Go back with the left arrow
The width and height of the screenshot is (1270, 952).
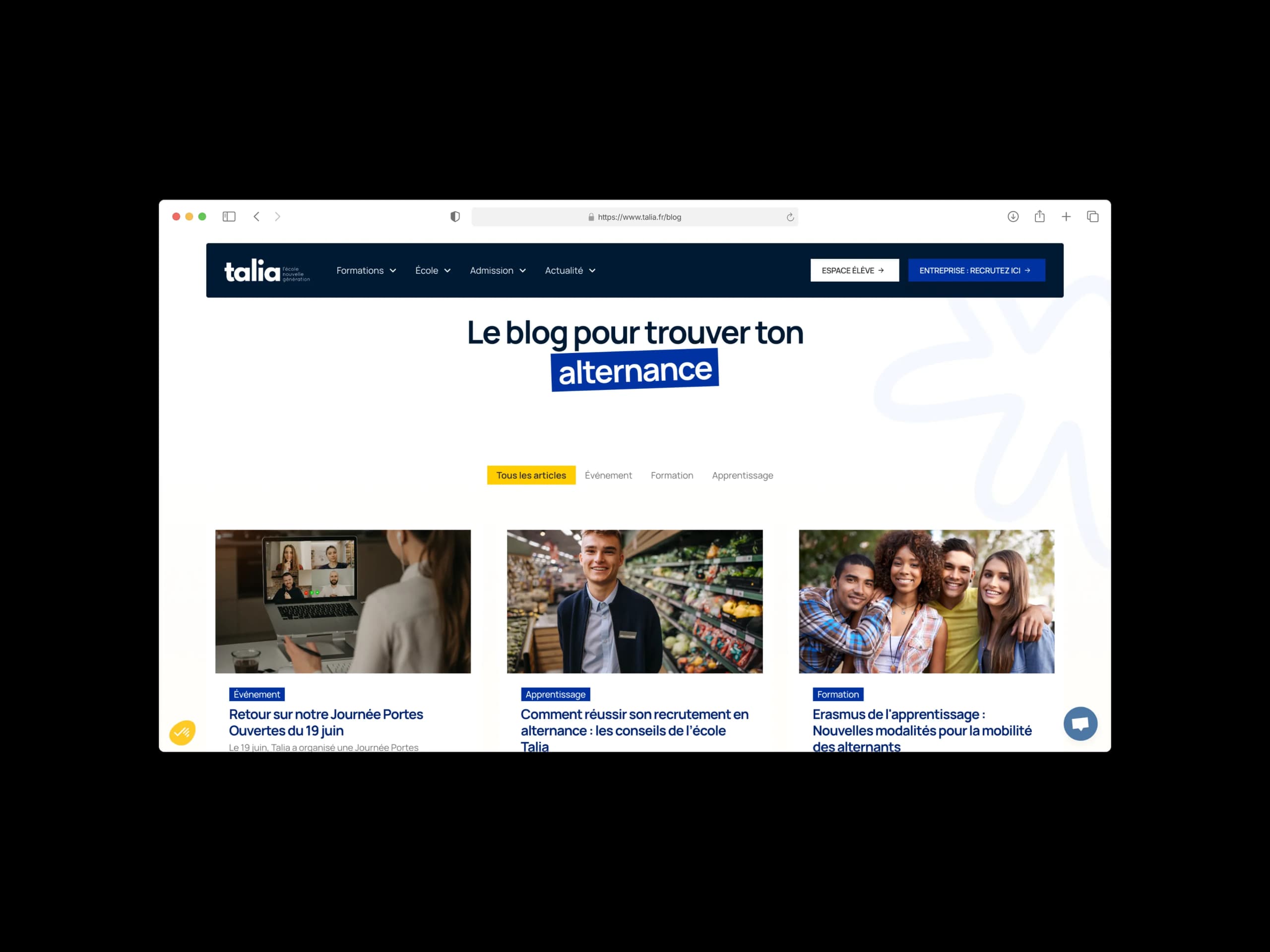[x=256, y=216]
